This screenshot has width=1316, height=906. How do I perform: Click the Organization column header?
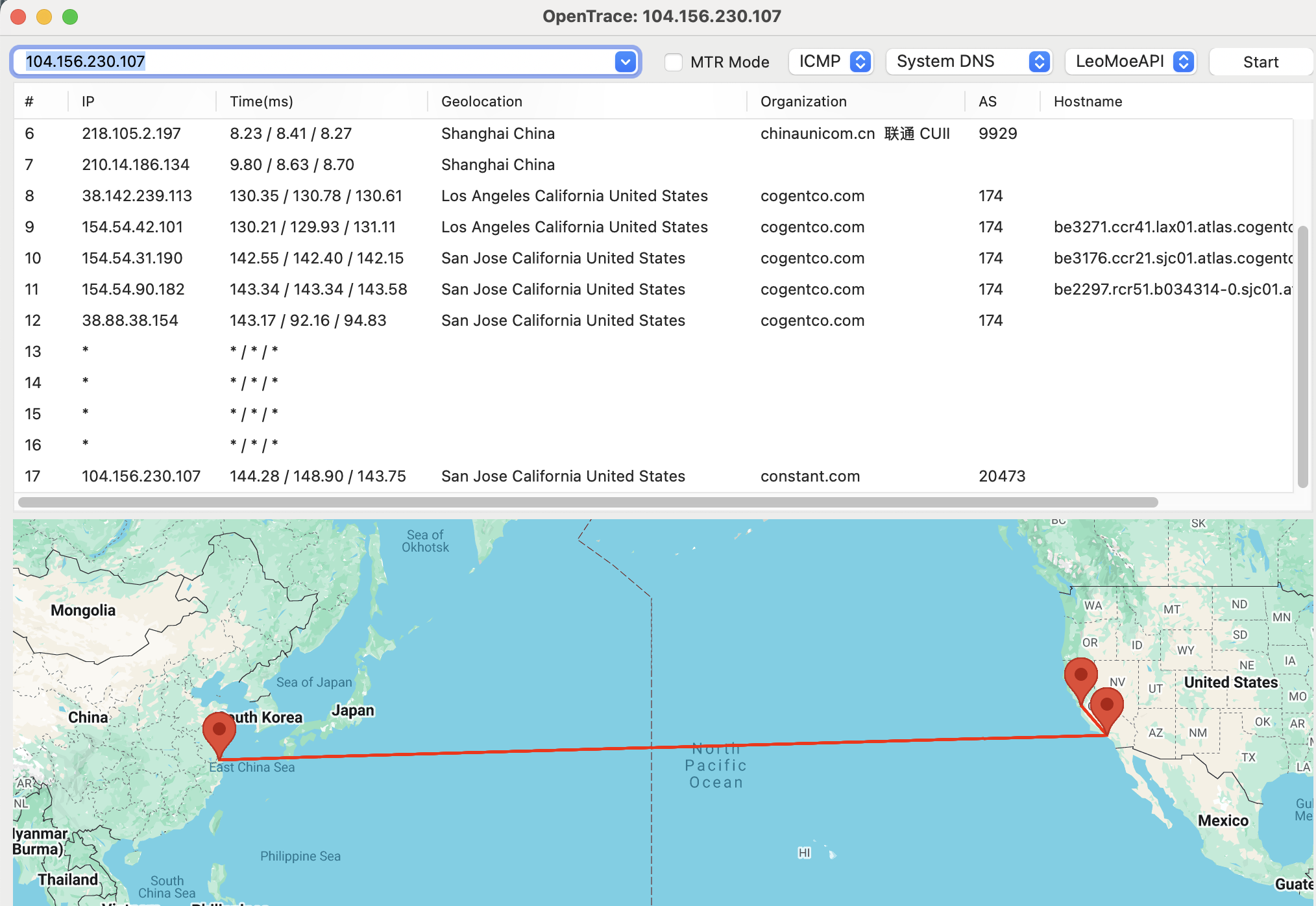803,101
